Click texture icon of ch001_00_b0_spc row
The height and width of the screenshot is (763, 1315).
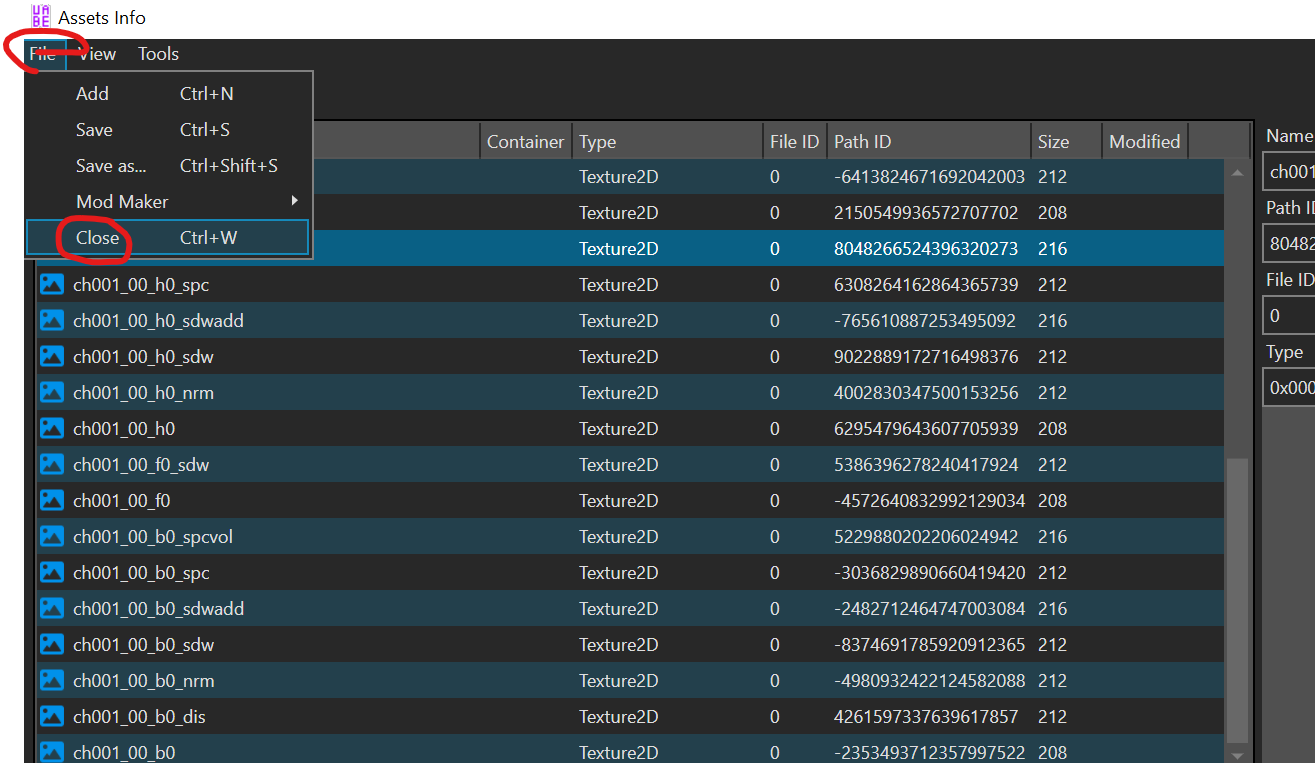51,573
